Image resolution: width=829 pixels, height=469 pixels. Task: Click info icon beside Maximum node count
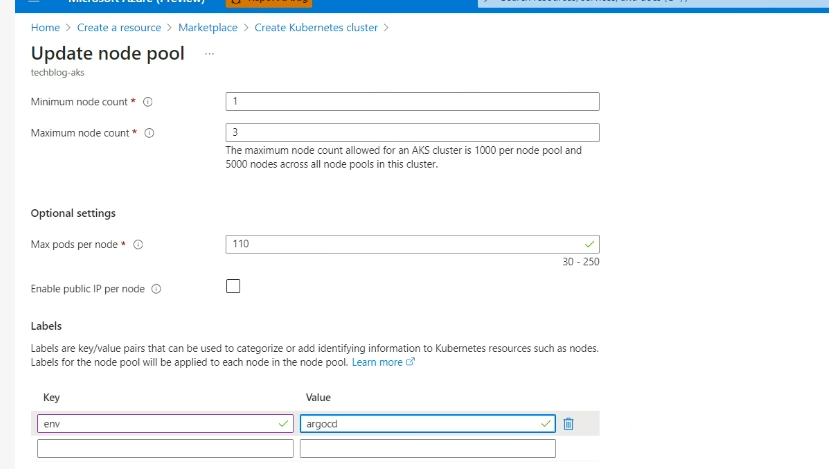pyautogui.click(x=149, y=133)
